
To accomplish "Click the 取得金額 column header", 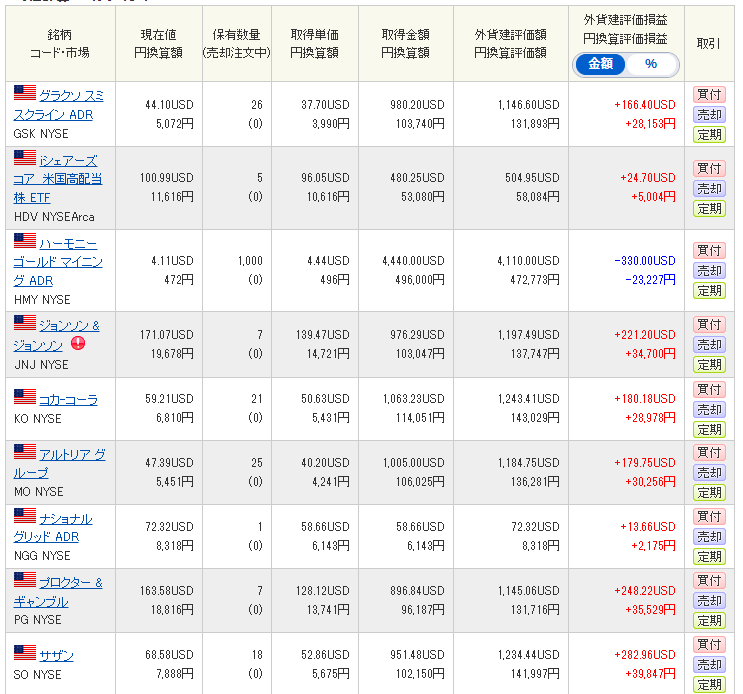I will [406, 44].
